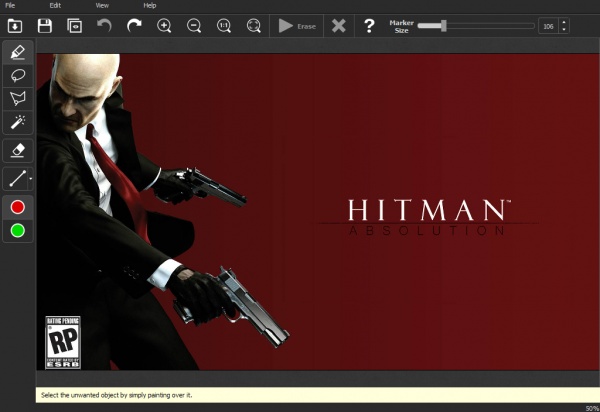
Task: Activate the Magic wand tool
Action: 18,122
